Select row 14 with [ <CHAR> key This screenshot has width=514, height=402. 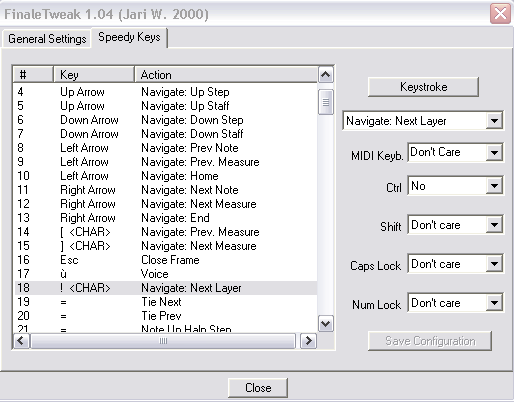click(165, 232)
